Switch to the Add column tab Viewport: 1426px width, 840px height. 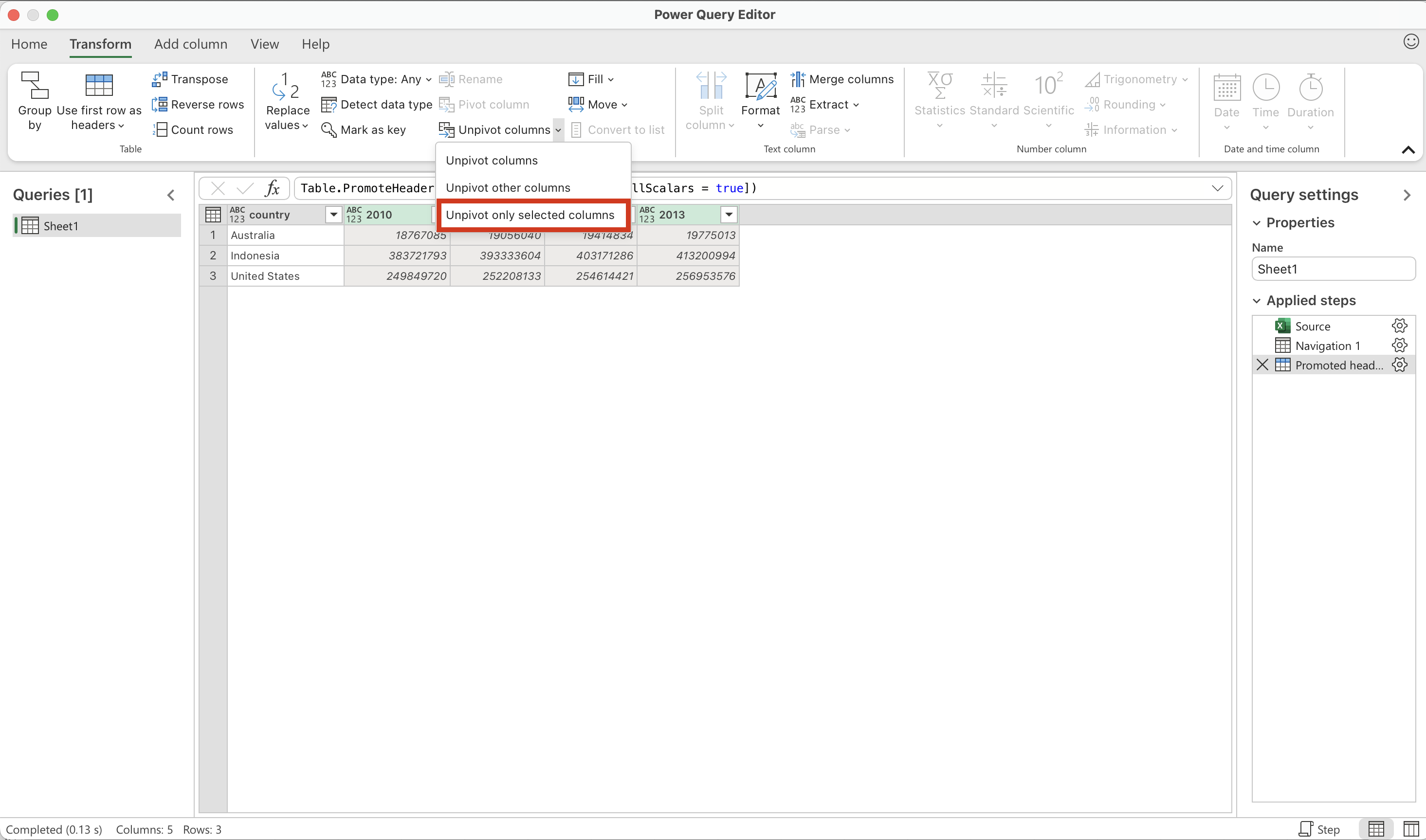pyautogui.click(x=191, y=44)
